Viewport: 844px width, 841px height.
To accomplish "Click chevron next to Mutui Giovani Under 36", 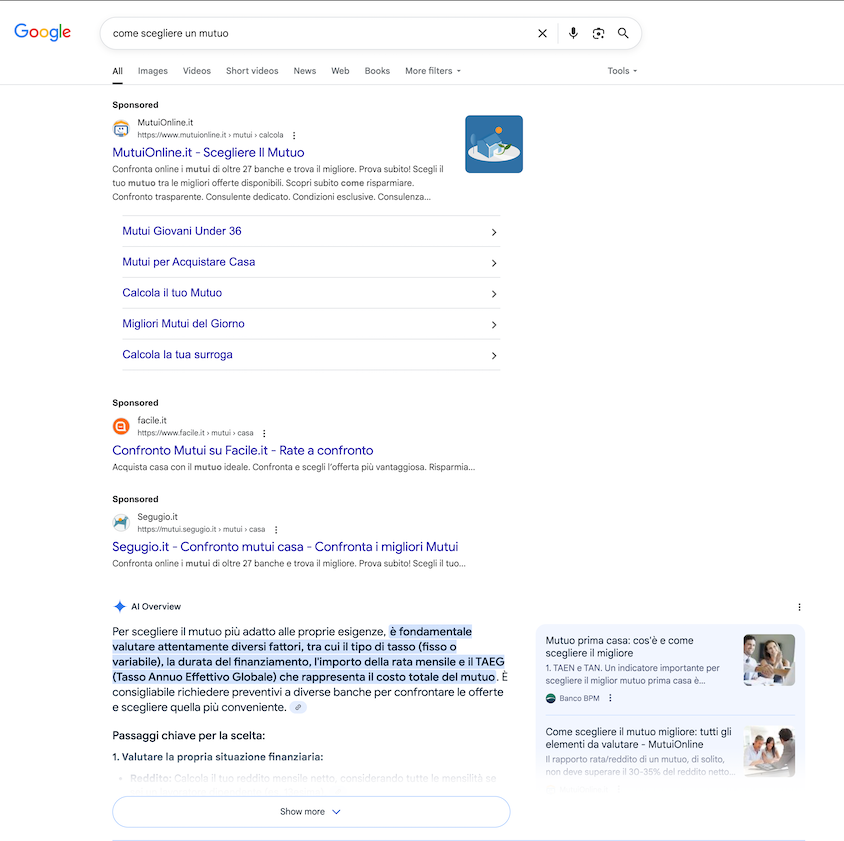I will pyautogui.click(x=494, y=232).
